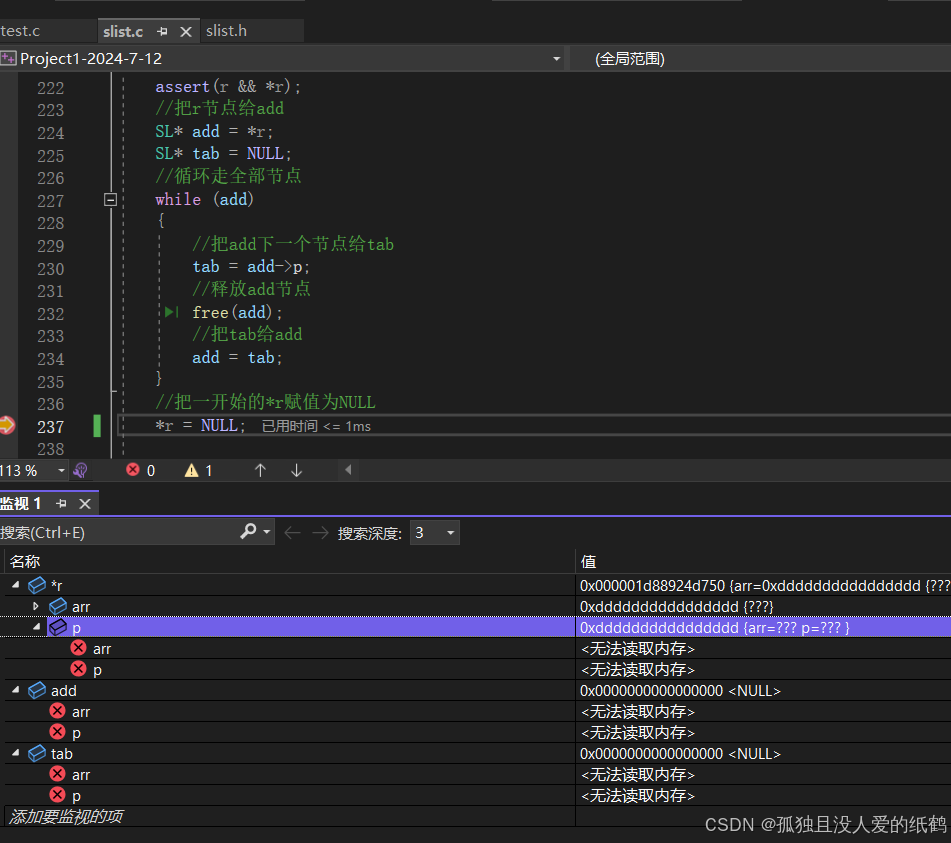Switch to the test.c tab
This screenshot has height=843, width=951.
click(x=21, y=31)
